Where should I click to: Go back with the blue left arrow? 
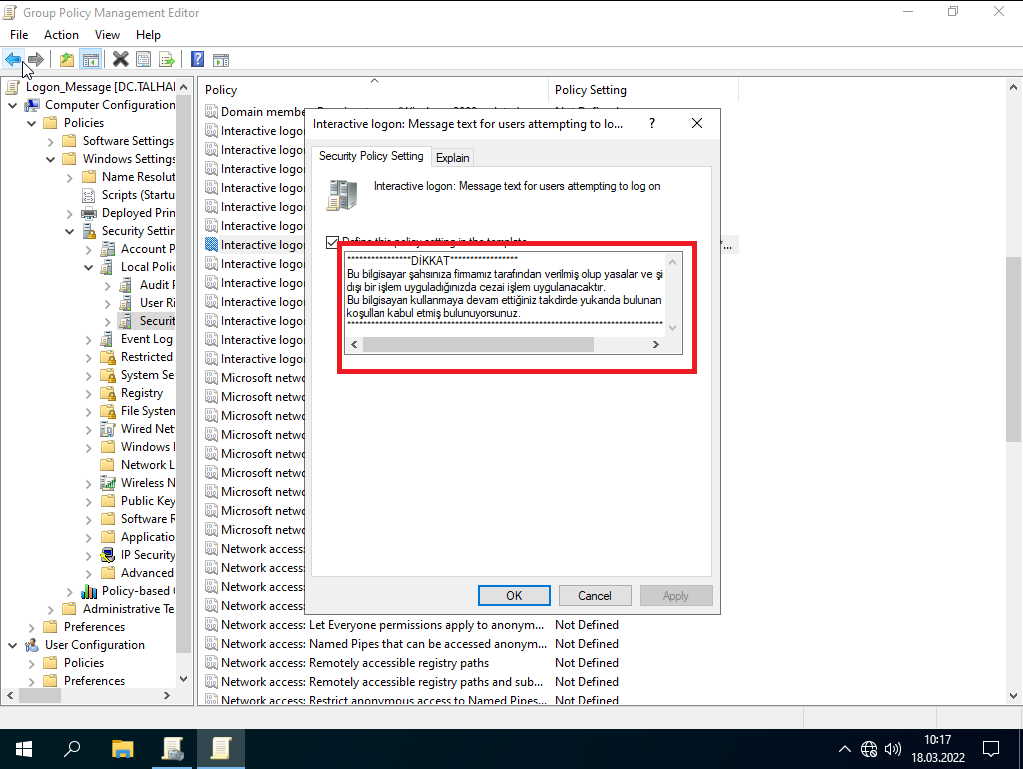13,60
